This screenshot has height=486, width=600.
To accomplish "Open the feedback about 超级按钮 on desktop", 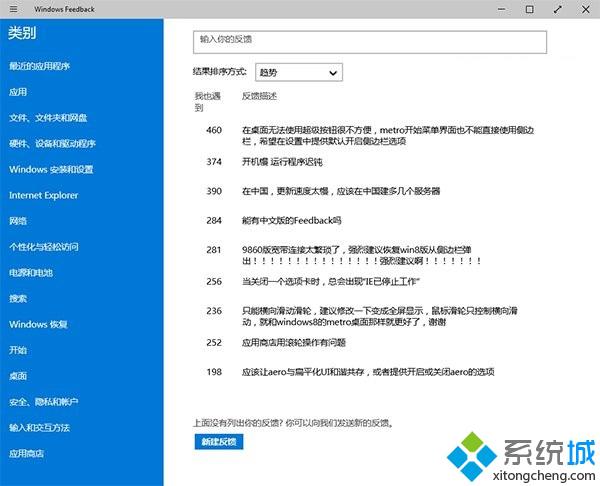I will coord(388,135).
